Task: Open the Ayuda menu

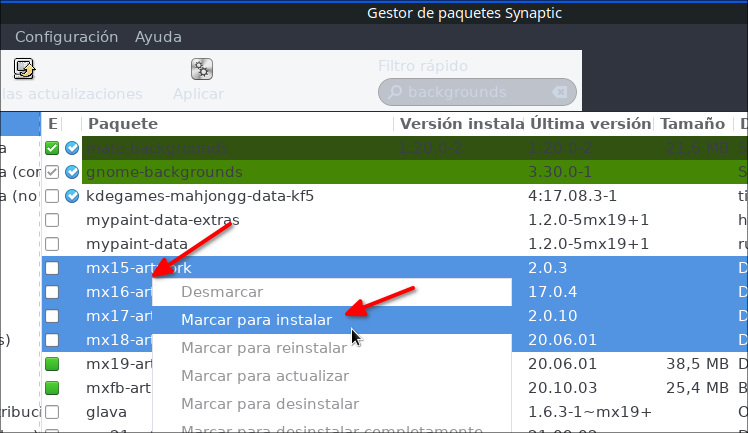Action: point(158,37)
